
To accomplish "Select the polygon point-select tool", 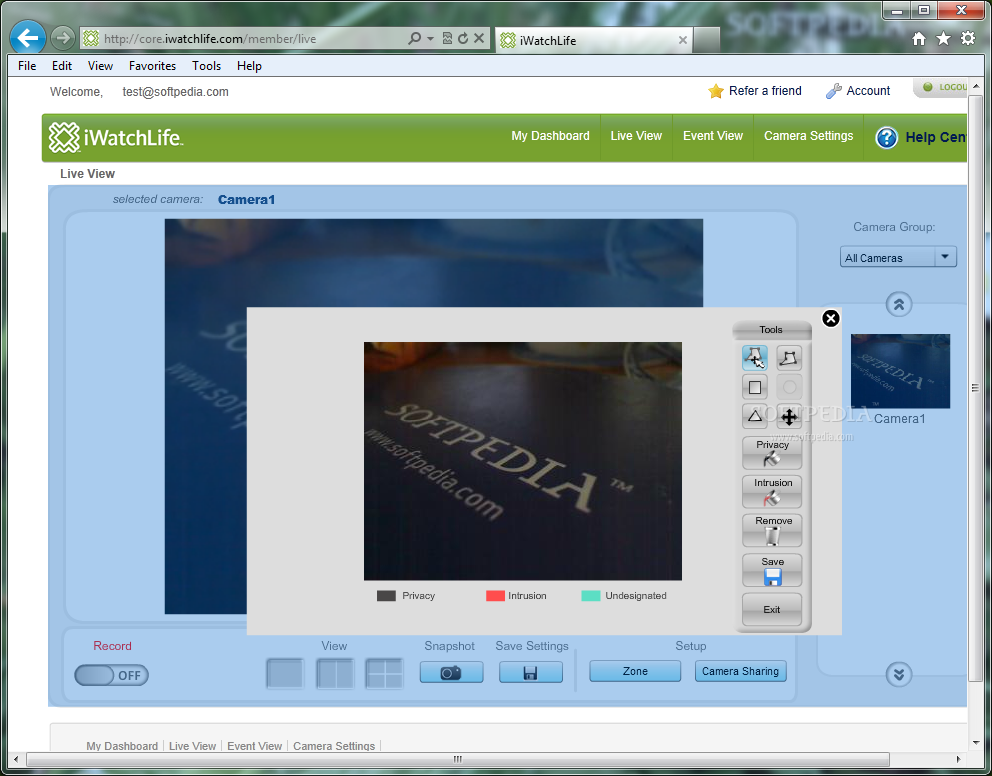I will (x=755, y=358).
